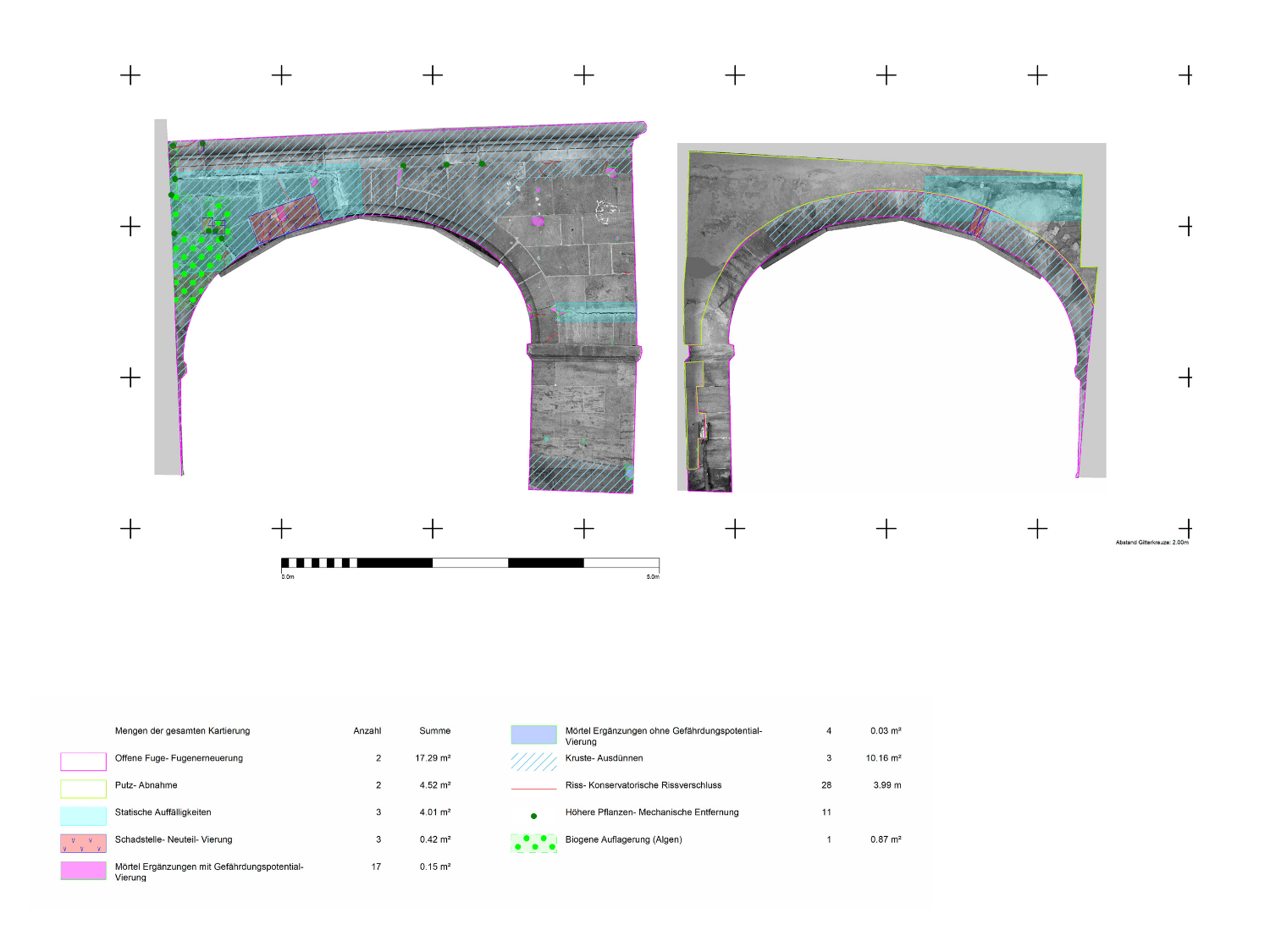Click the hatched 'Kruste- Ausdünnen' legend swatch

[x=534, y=762]
